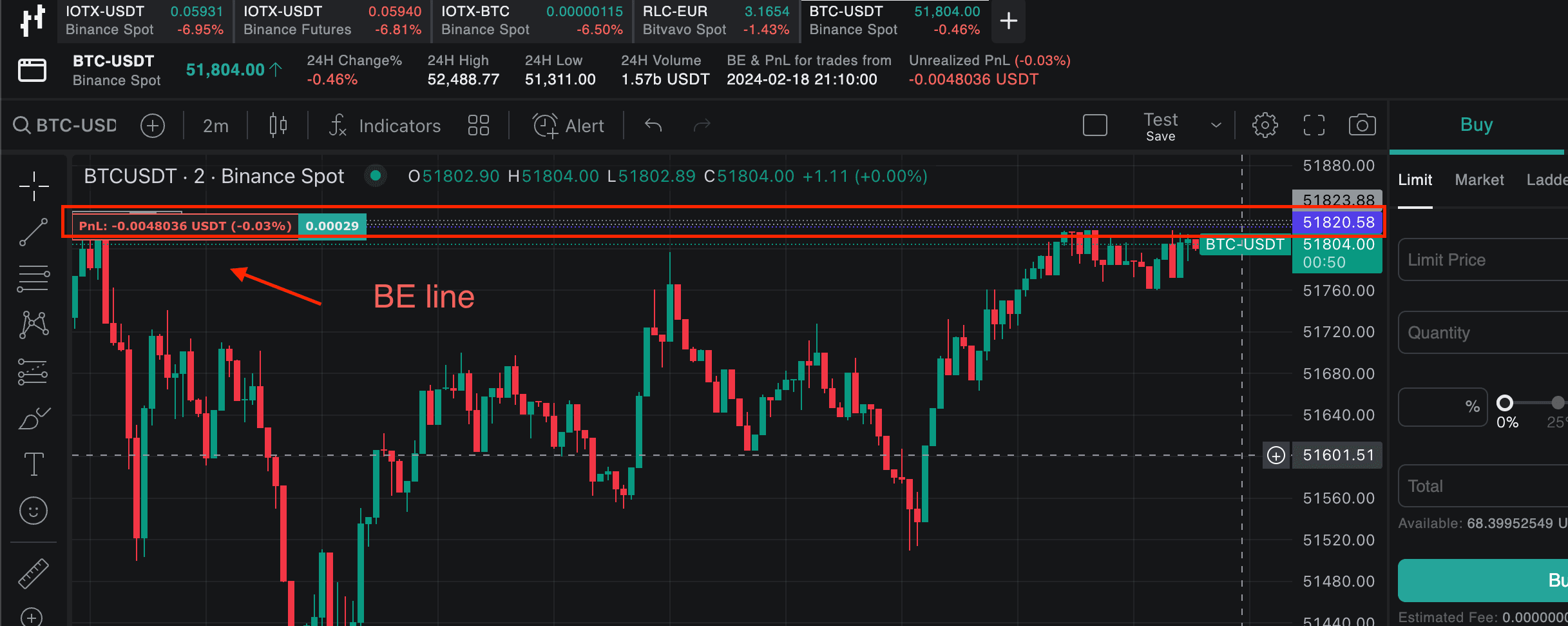Create a new Alert

click(x=568, y=126)
